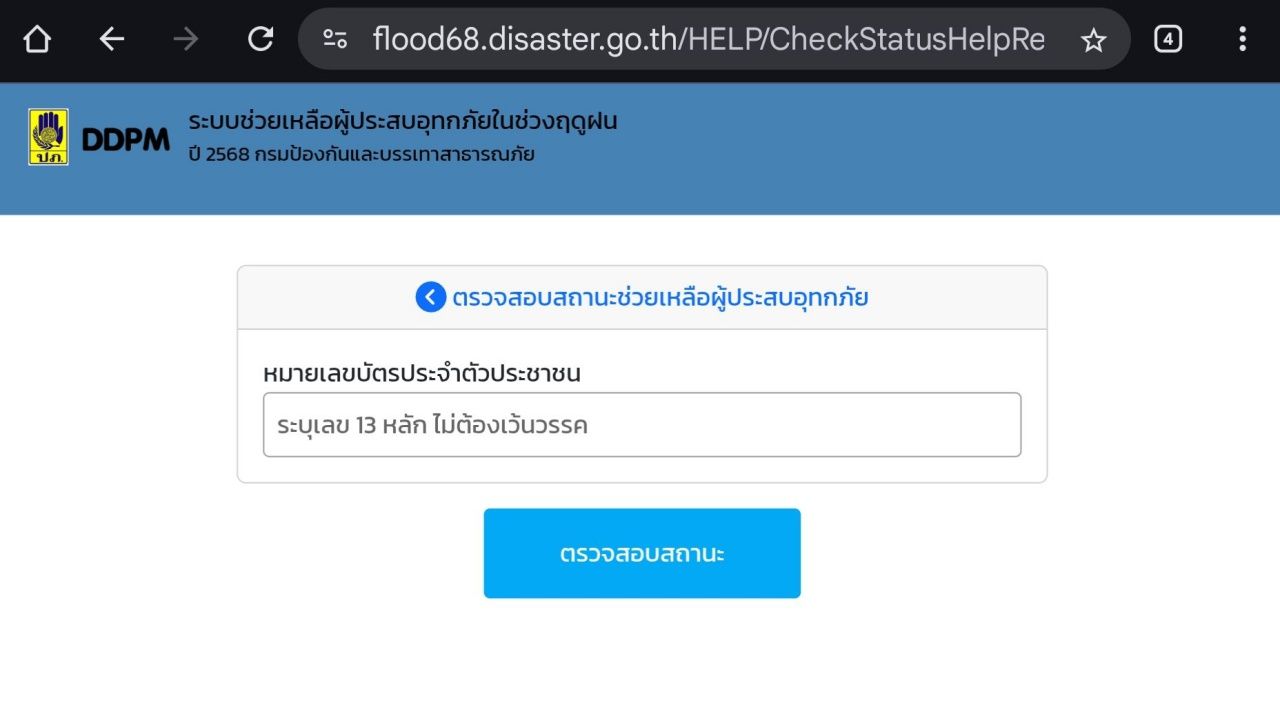
Task: Click the greyed-out forward arrow
Action: 185,40
